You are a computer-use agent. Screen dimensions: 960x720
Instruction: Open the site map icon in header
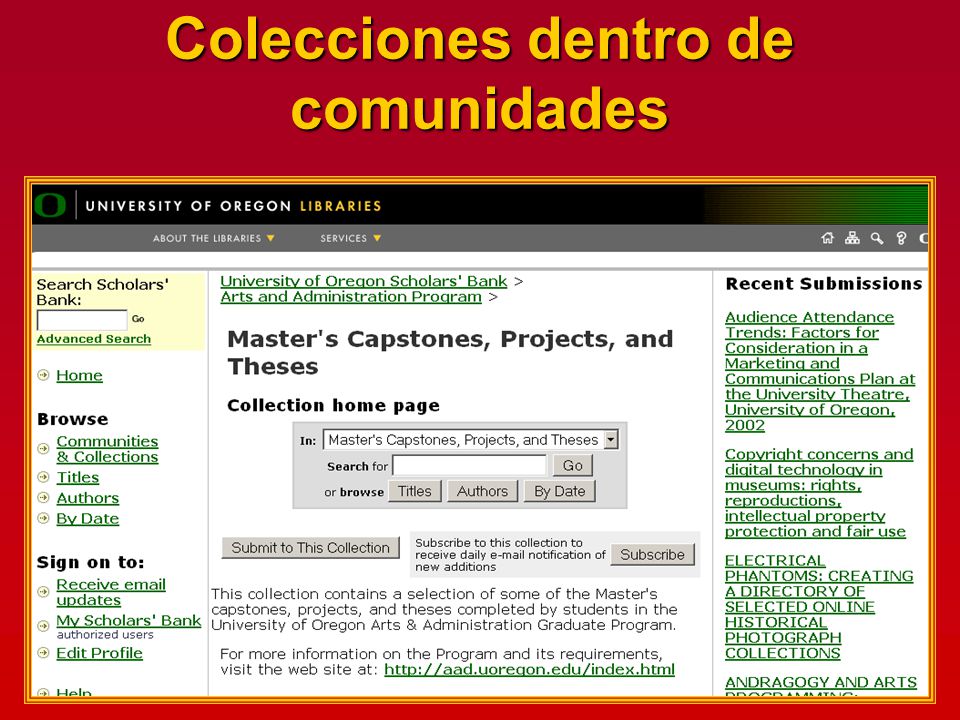[x=852, y=238]
